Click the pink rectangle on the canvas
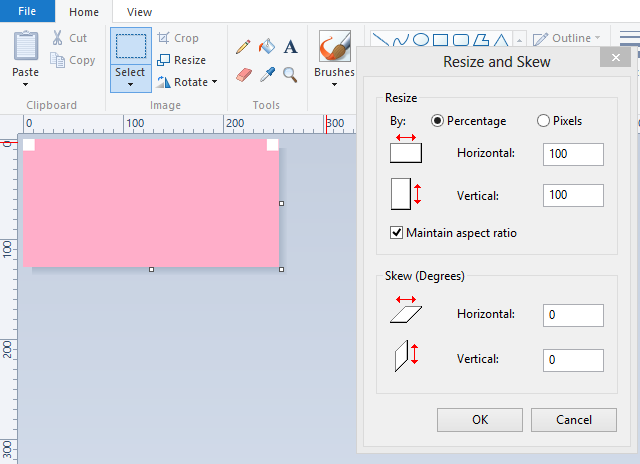The height and width of the screenshot is (464, 640). click(150, 205)
